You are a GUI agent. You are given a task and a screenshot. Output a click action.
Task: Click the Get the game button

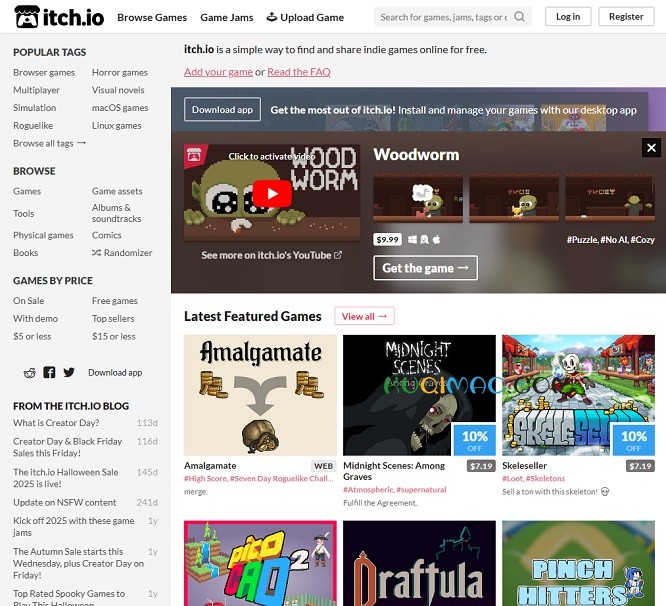click(425, 268)
